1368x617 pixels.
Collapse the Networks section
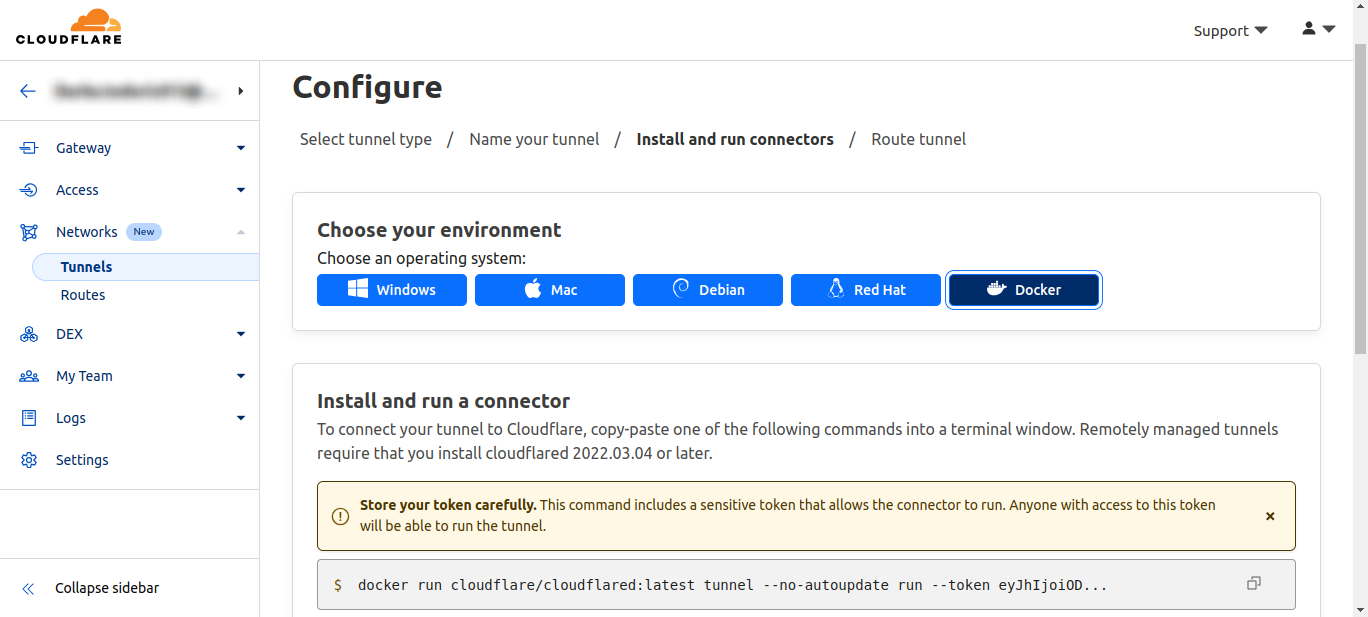coord(241,232)
